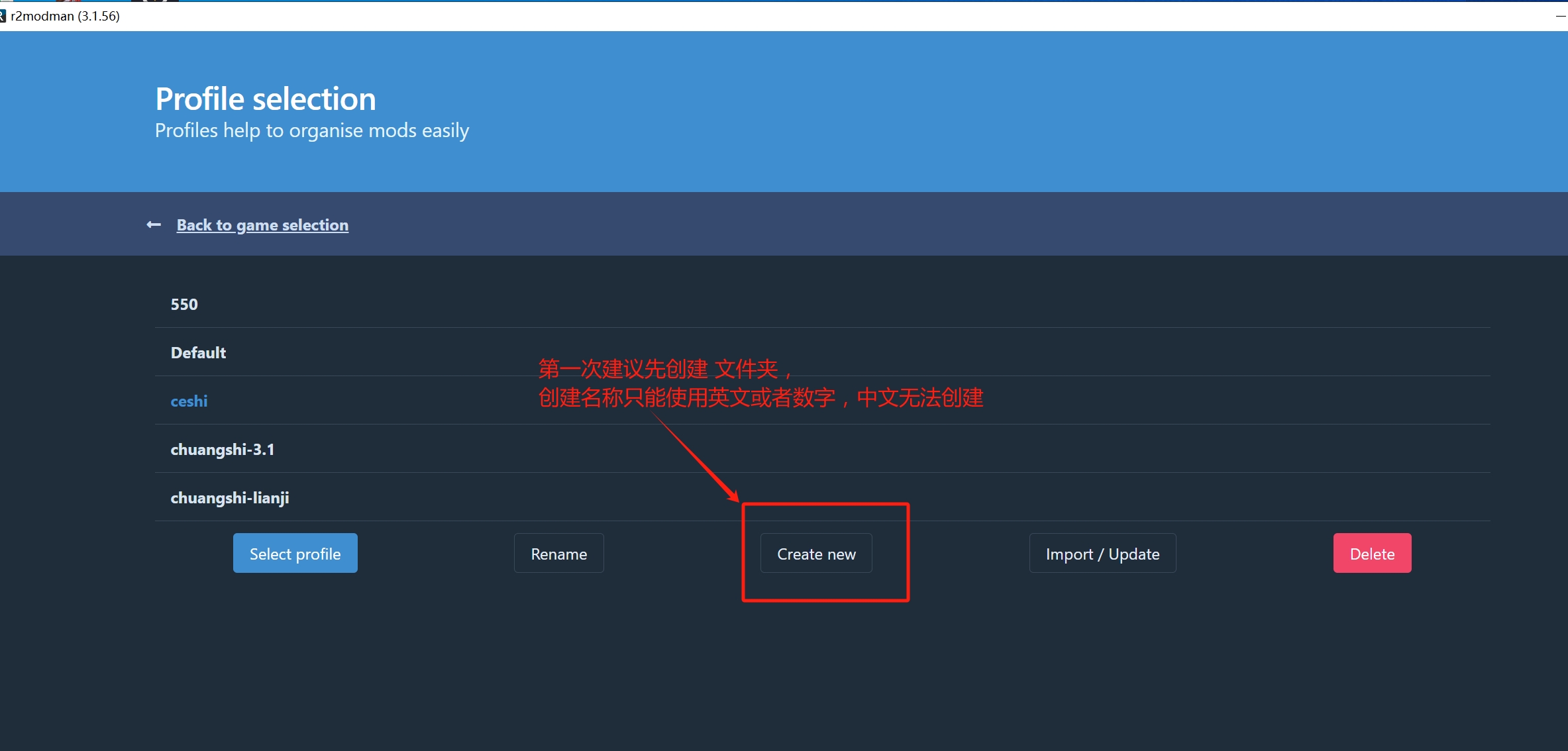The height and width of the screenshot is (751, 1568).
Task: Select the 550 profile row
Action: click(x=184, y=305)
